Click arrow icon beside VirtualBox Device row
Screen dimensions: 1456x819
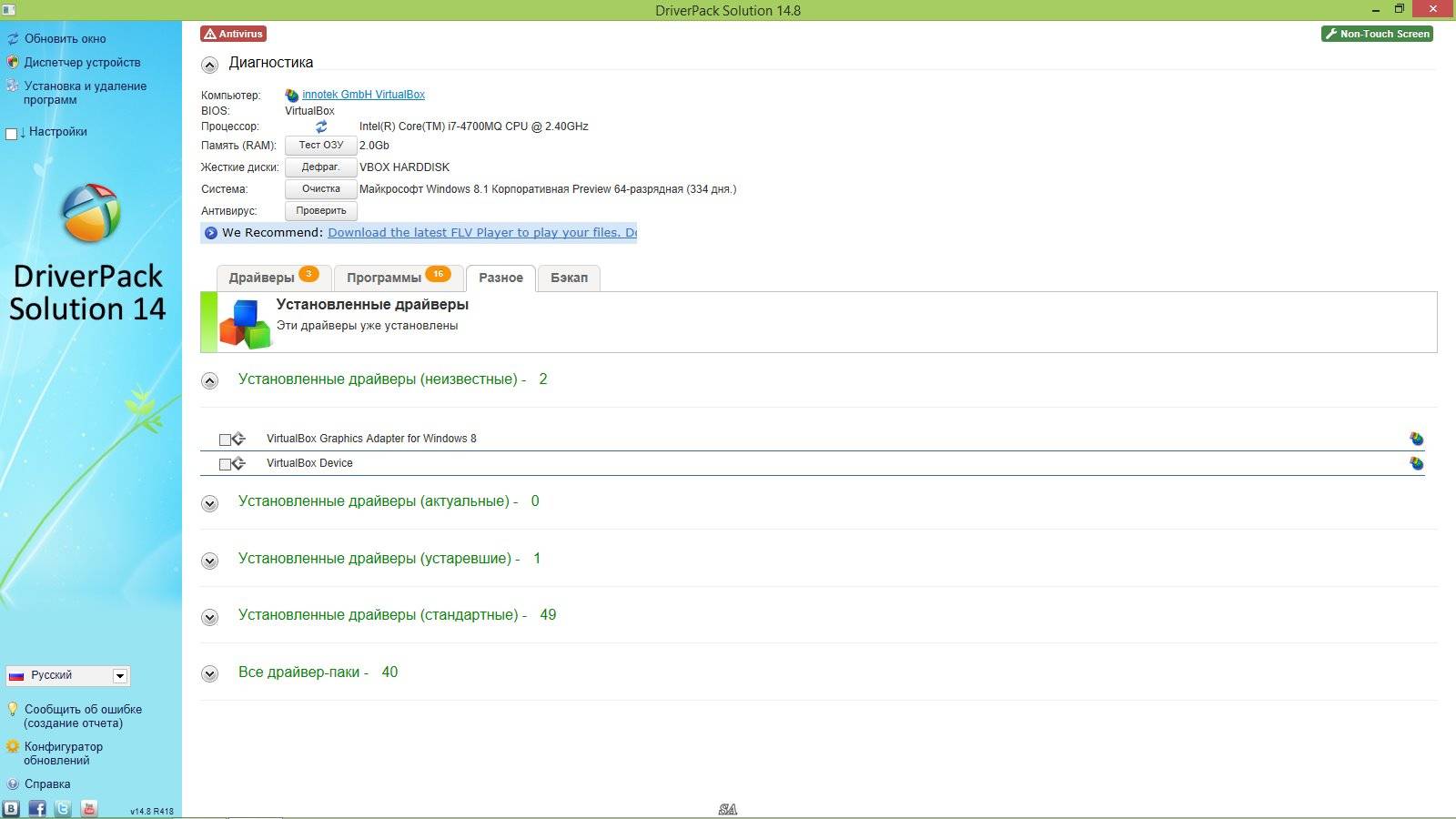coord(239,463)
